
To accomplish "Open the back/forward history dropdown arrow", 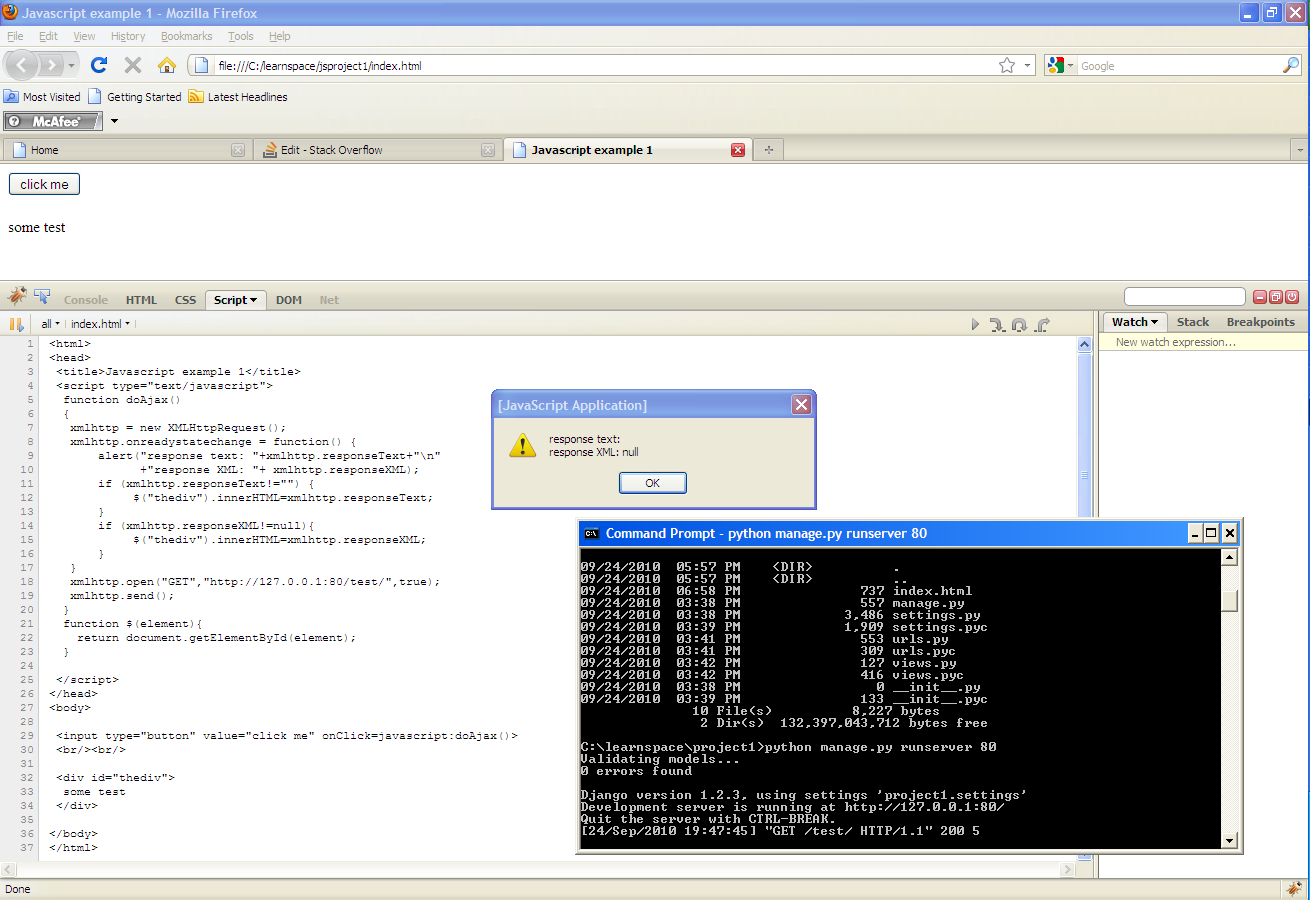I will click(x=72, y=66).
